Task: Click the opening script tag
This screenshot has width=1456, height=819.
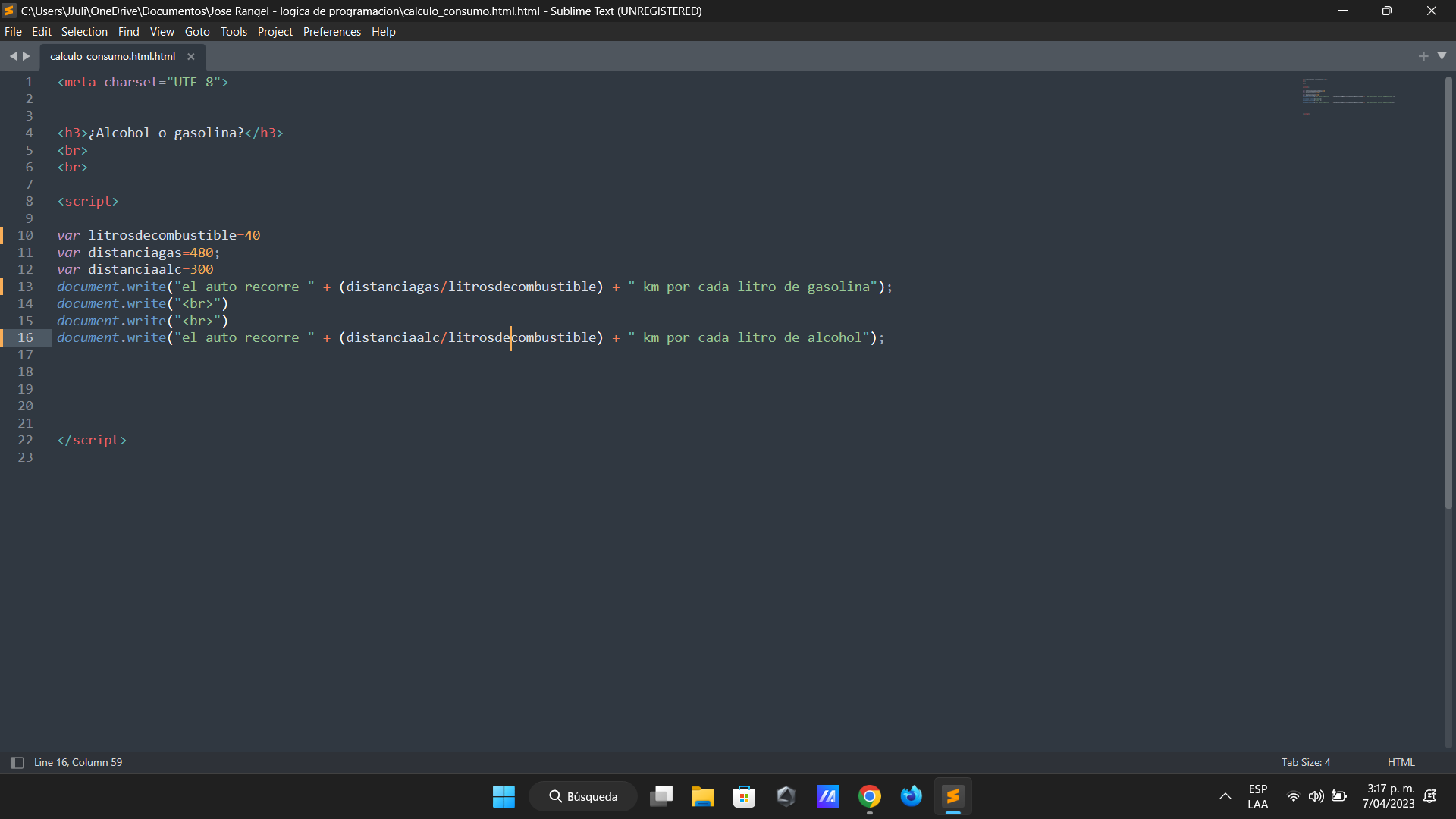Action: (x=88, y=201)
